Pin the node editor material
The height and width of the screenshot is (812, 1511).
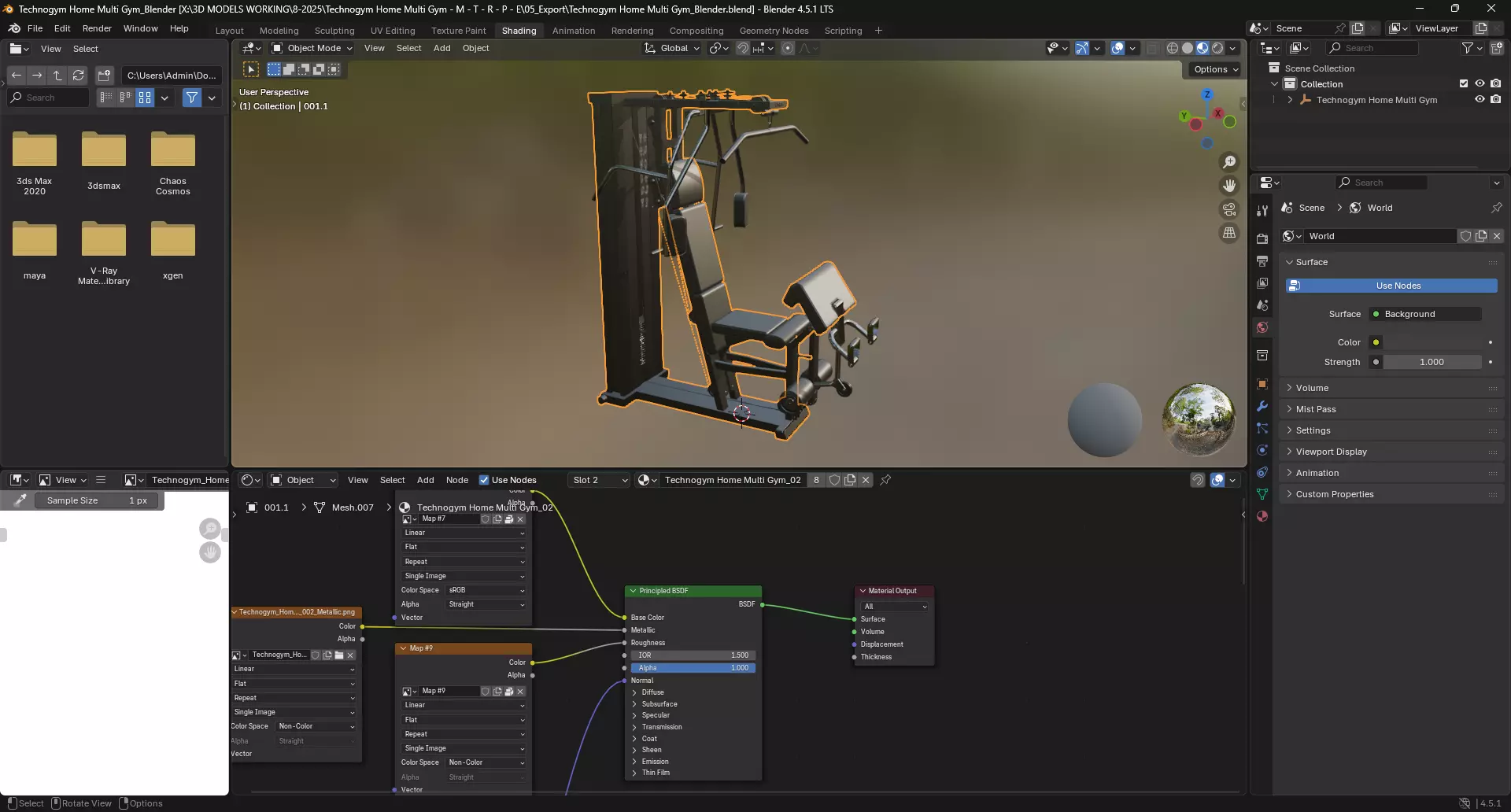click(885, 480)
